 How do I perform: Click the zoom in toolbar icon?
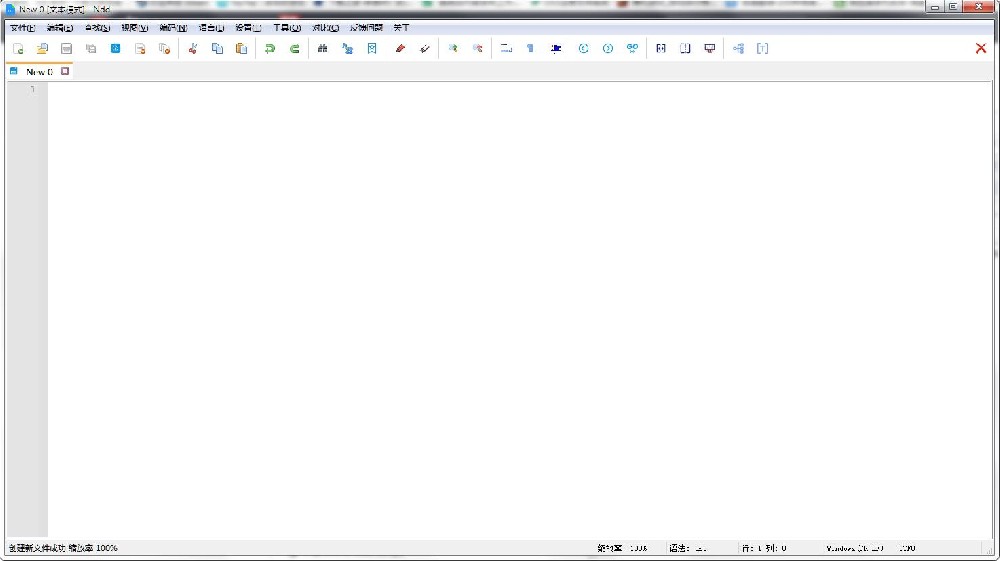[453, 48]
